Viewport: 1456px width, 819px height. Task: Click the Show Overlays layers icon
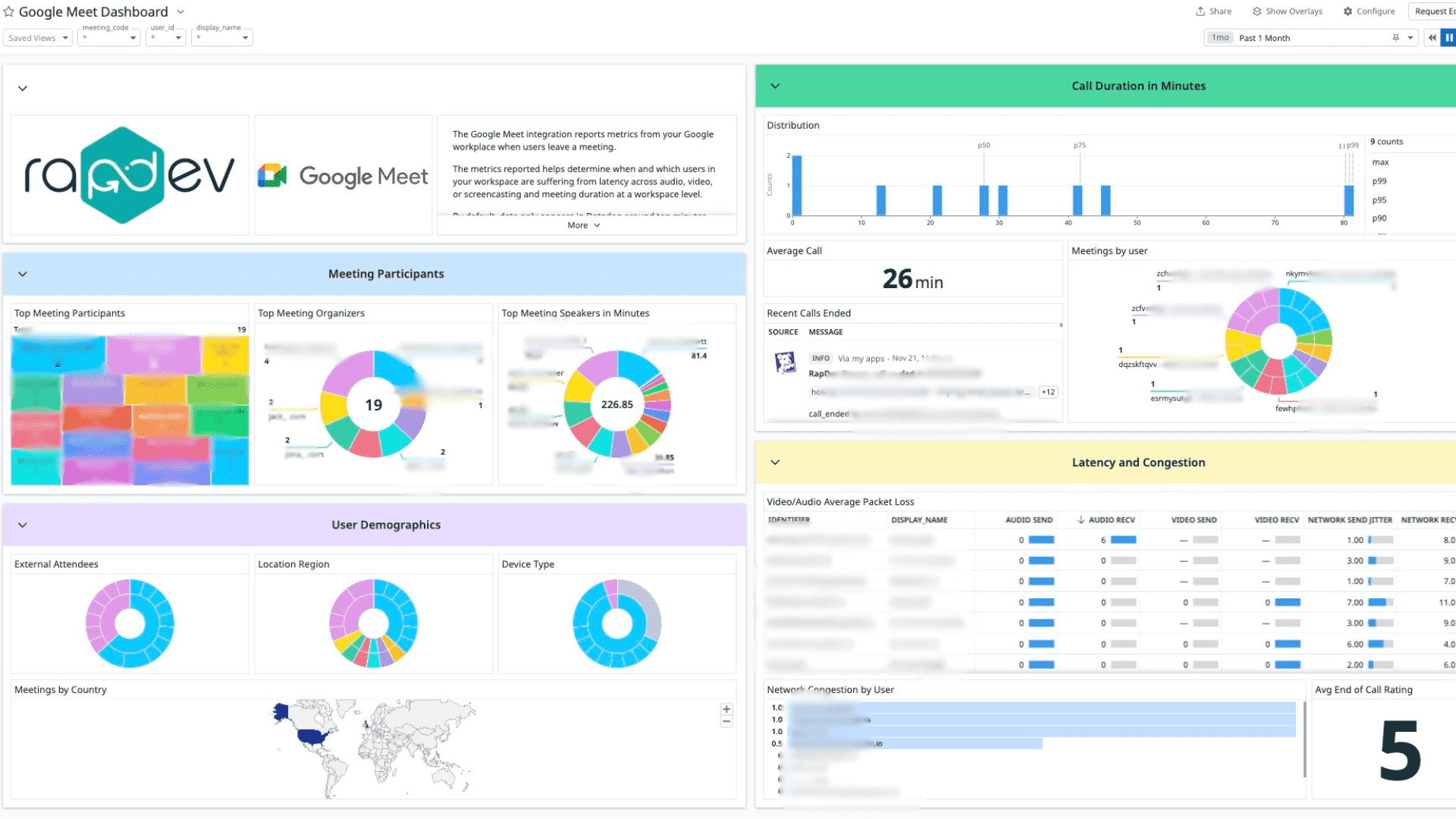1257,11
